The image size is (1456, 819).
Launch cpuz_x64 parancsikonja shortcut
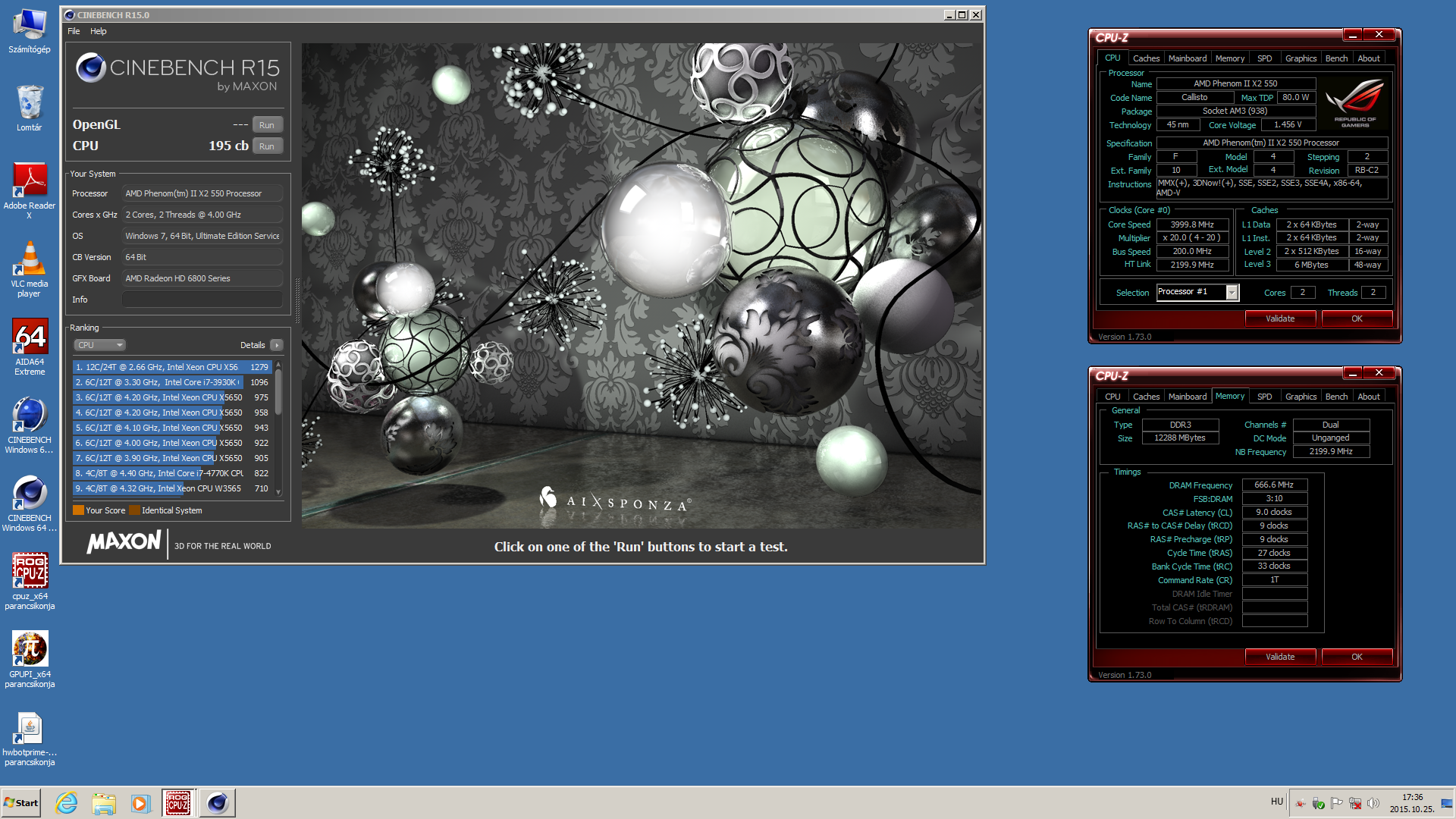[x=30, y=582]
